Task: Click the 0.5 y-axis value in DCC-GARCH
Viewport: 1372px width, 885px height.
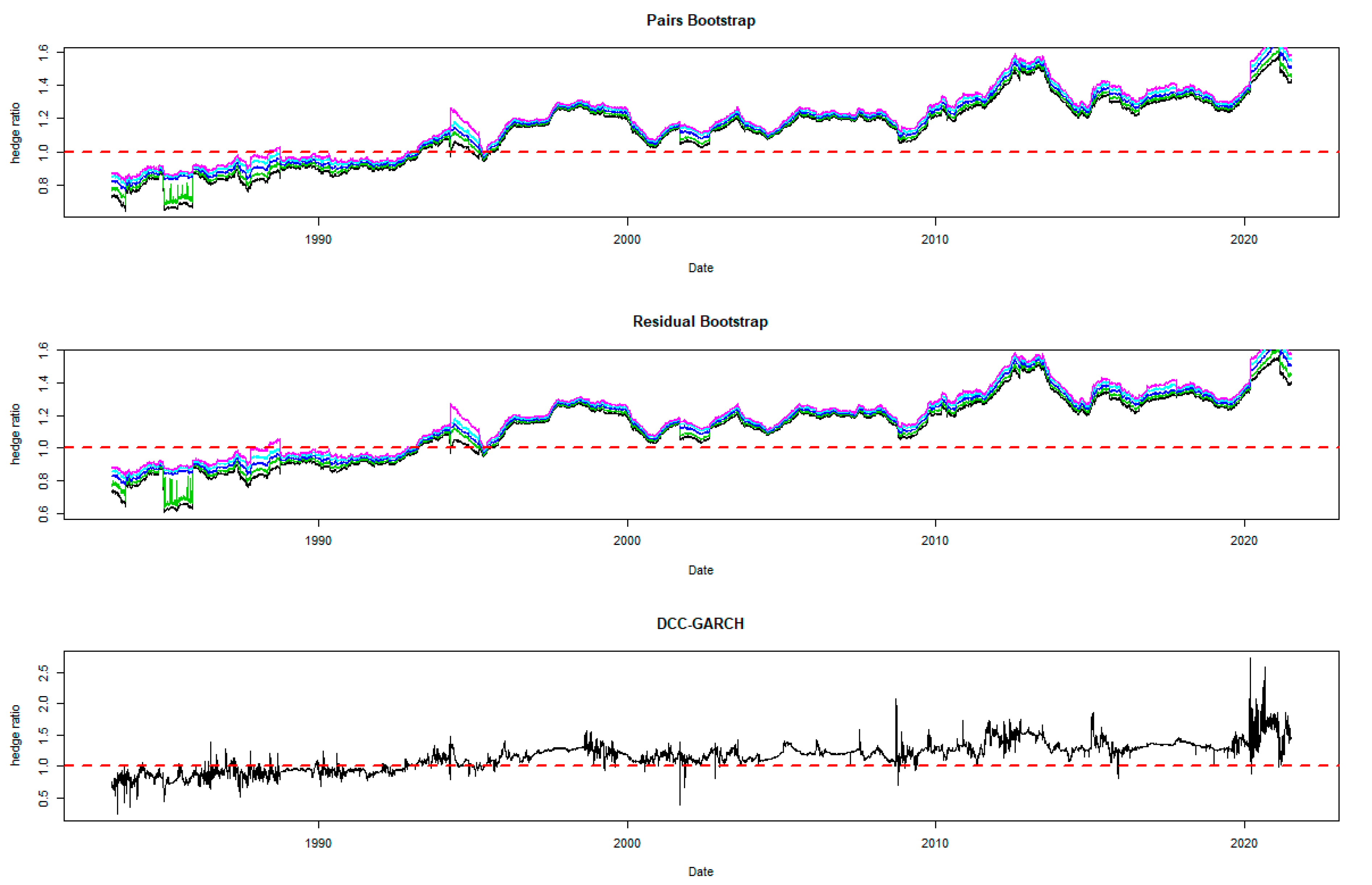Action: pos(43,798)
